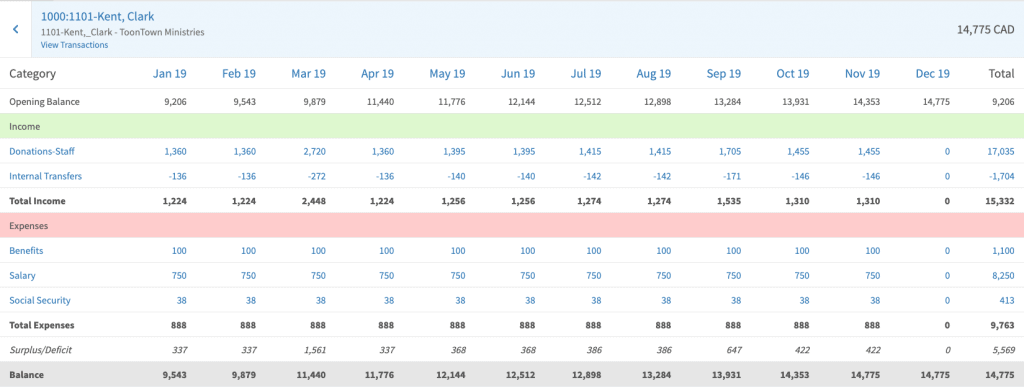Click the -1,704 Internal Transfers total
The height and width of the screenshot is (388, 1024).
click(x=1000, y=176)
